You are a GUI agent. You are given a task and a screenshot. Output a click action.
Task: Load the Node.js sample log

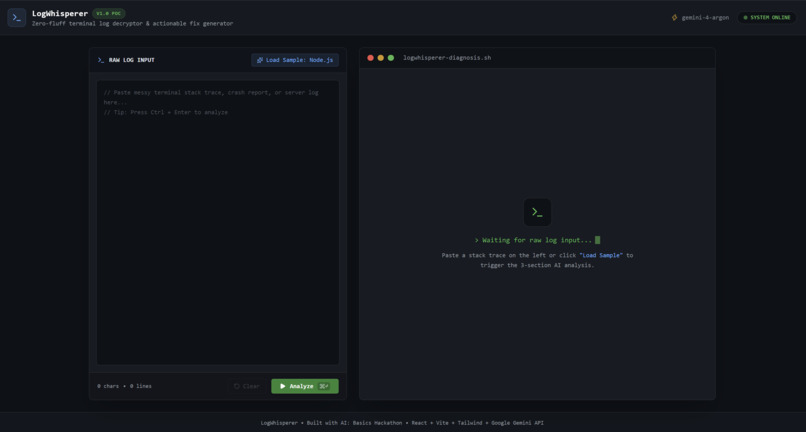(295, 60)
